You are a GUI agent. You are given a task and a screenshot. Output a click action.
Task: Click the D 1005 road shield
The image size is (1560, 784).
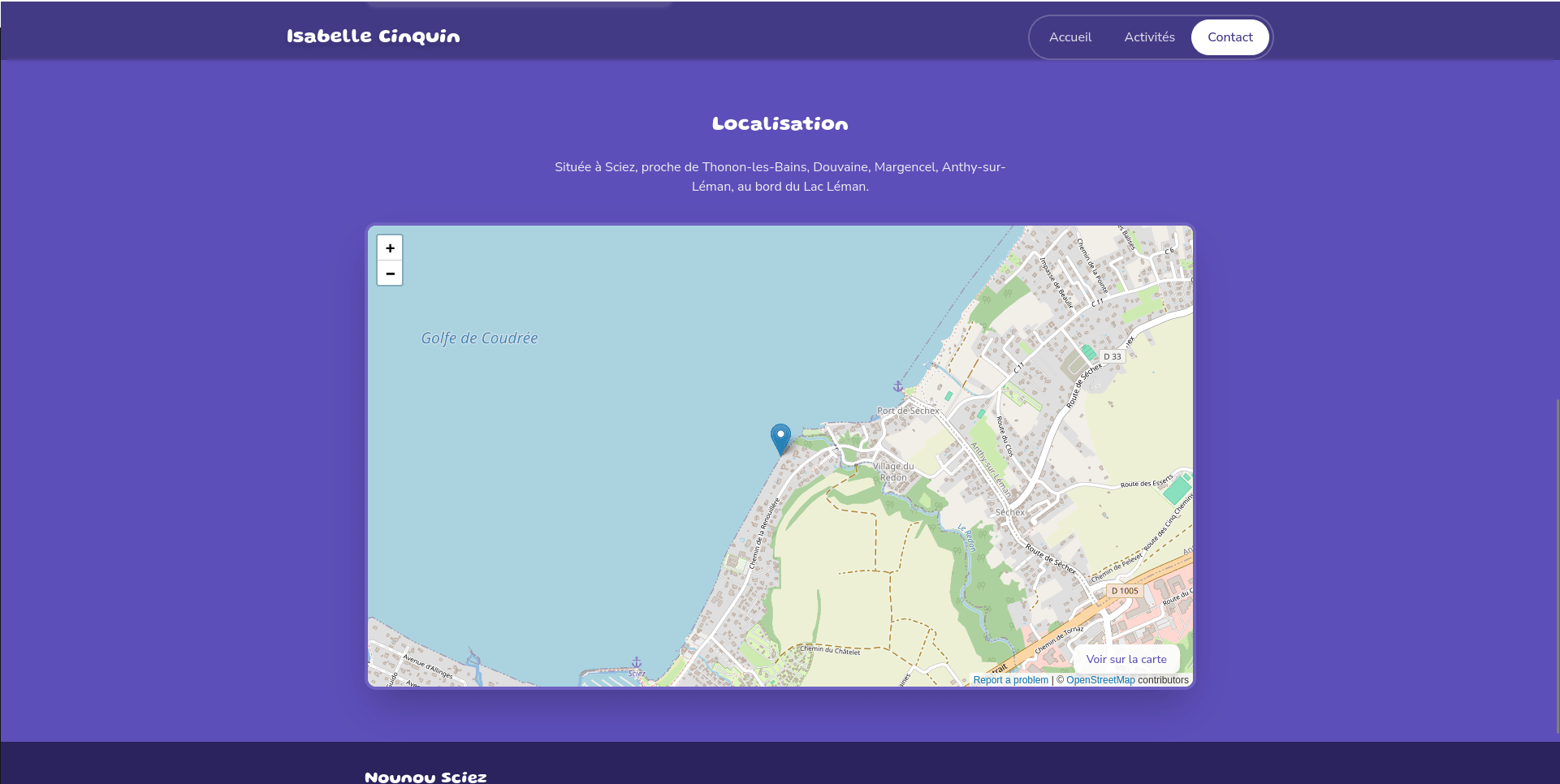[1125, 591]
